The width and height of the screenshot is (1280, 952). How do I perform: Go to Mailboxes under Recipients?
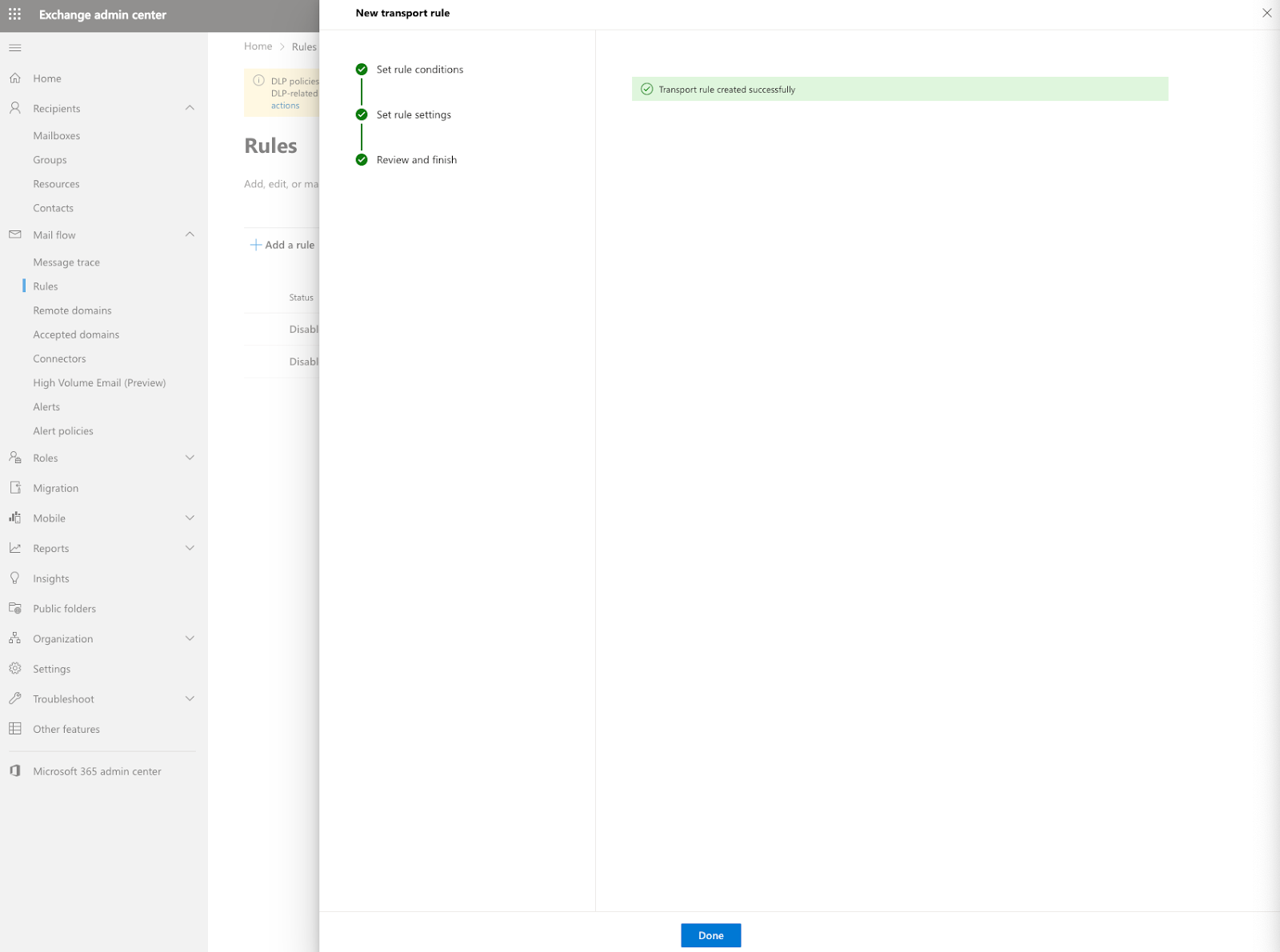[56, 136]
